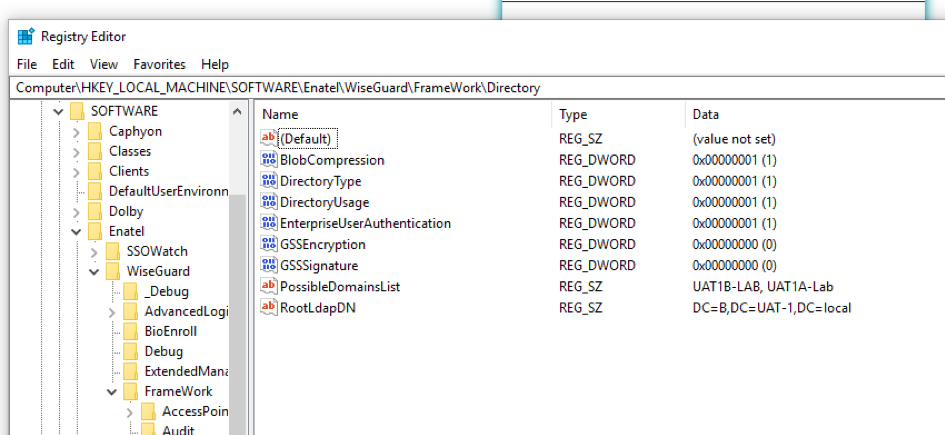The height and width of the screenshot is (435, 945).
Task: Expand the Classes key
Action: [76, 152]
